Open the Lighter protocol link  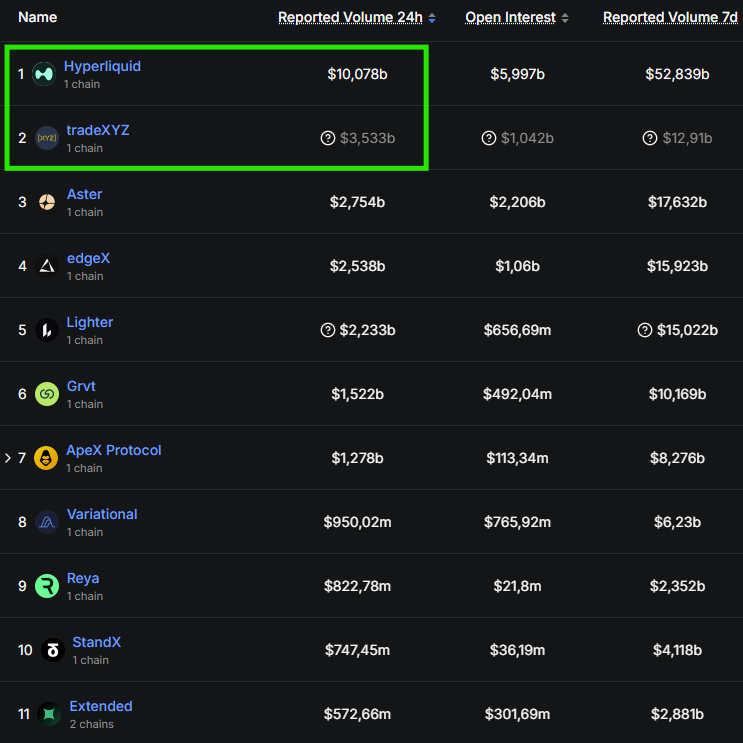(90, 322)
